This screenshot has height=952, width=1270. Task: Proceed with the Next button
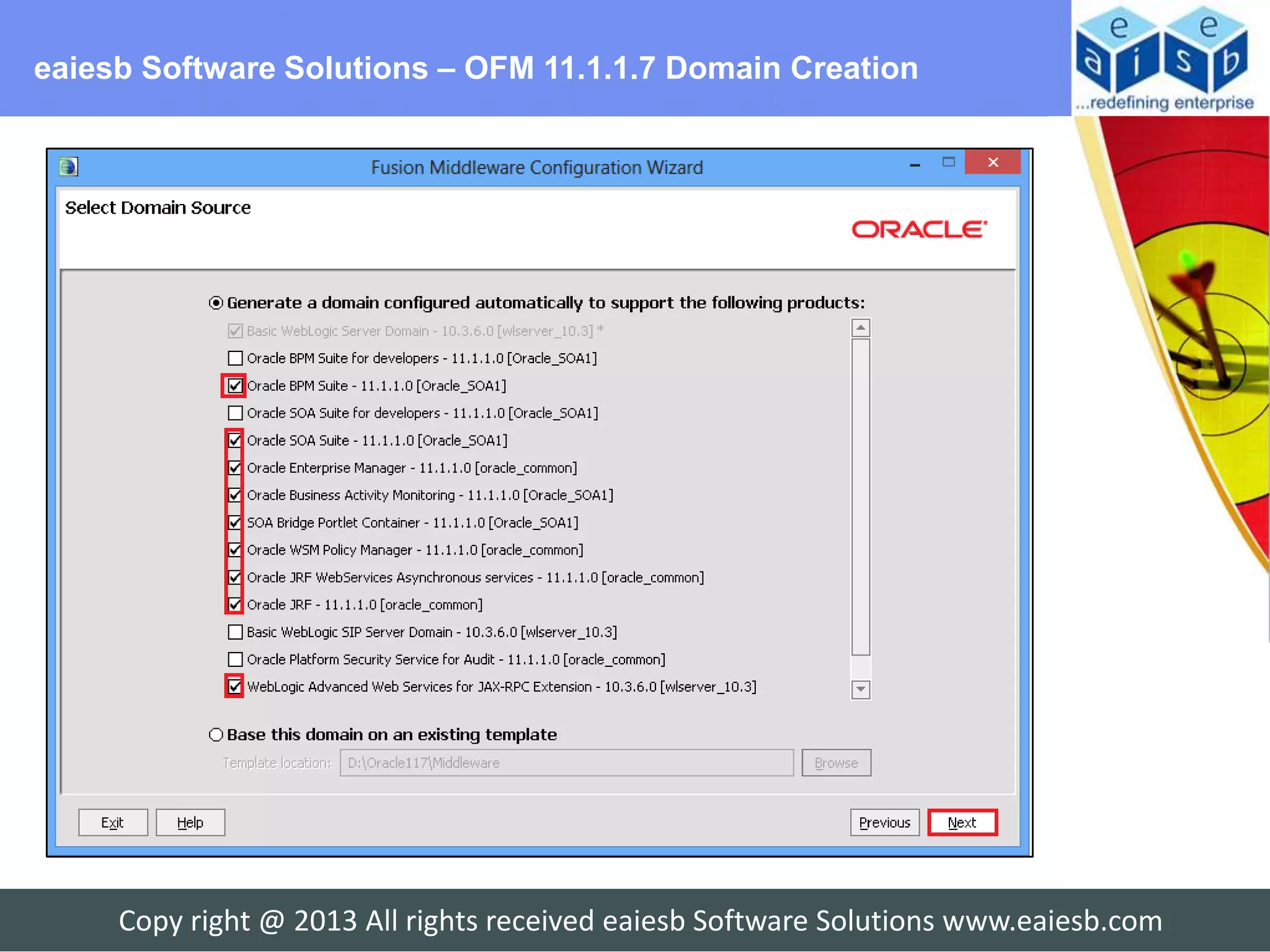click(x=962, y=822)
